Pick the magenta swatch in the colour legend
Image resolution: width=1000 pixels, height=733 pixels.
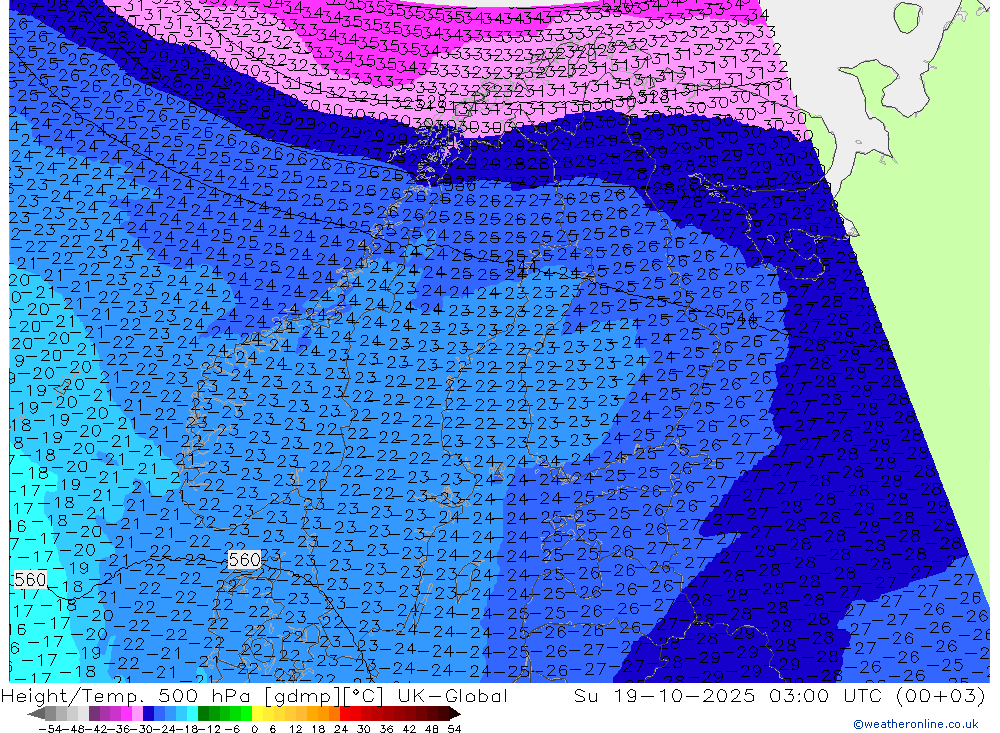[126, 713]
